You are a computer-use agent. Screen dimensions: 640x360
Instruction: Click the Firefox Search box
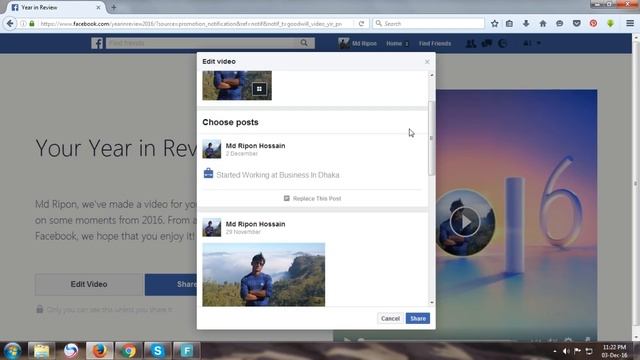click(x=429, y=24)
